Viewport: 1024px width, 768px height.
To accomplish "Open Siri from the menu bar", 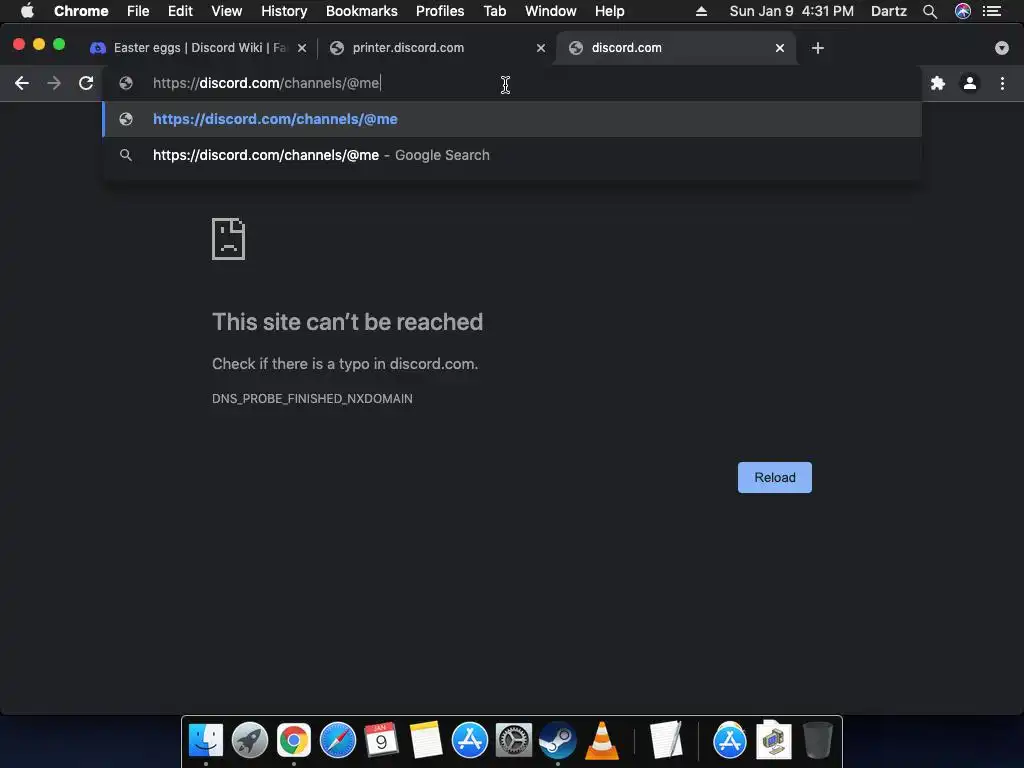I will point(963,11).
